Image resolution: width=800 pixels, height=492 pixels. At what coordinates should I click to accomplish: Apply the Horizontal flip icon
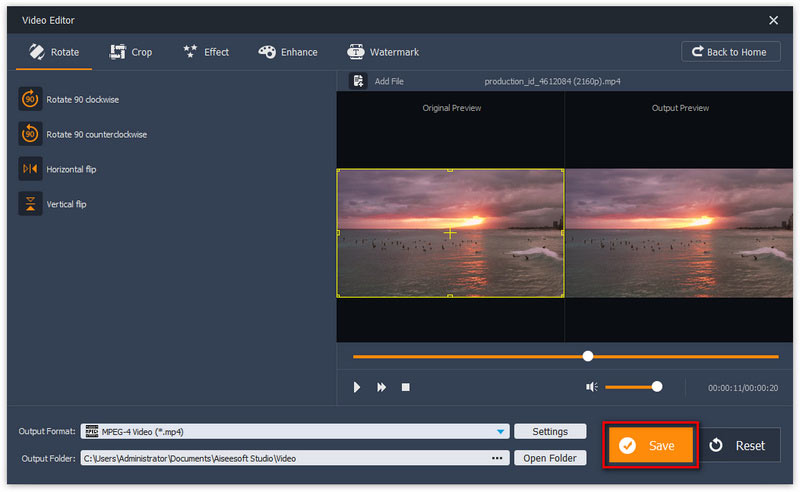pyautogui.click(x=30, y=169)
